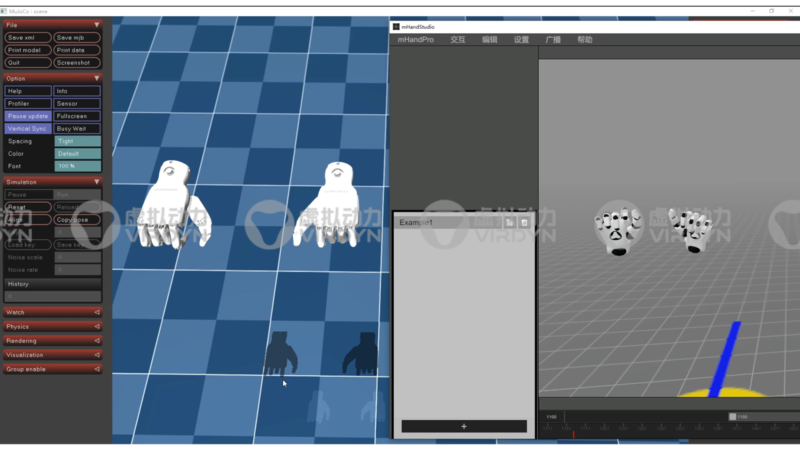Click the right robotic hand in mHandStudio viewport
Screen dimensions: 800x450
click(689, 231)
